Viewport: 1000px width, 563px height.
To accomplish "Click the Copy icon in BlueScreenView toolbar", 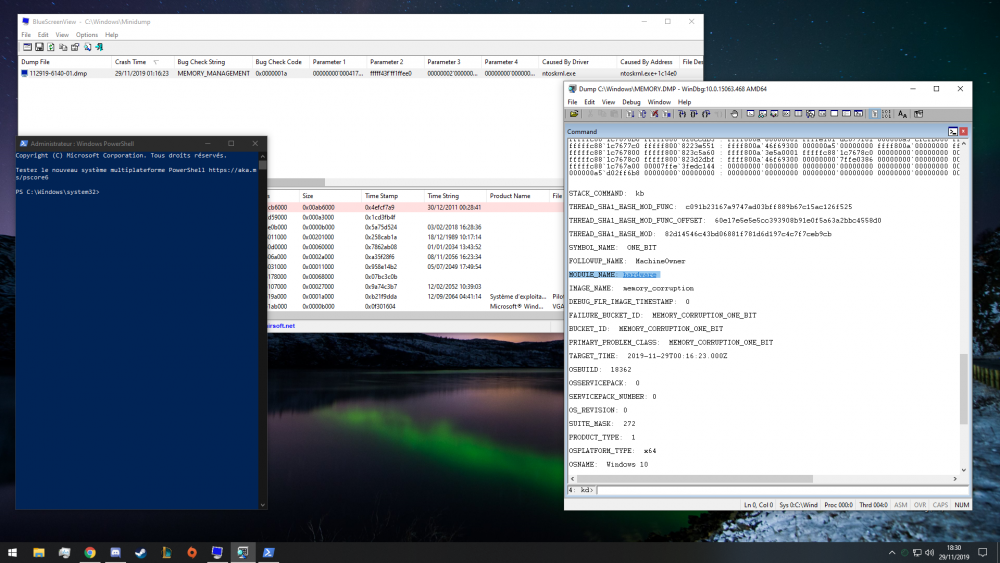I will [x=63, y=47].
